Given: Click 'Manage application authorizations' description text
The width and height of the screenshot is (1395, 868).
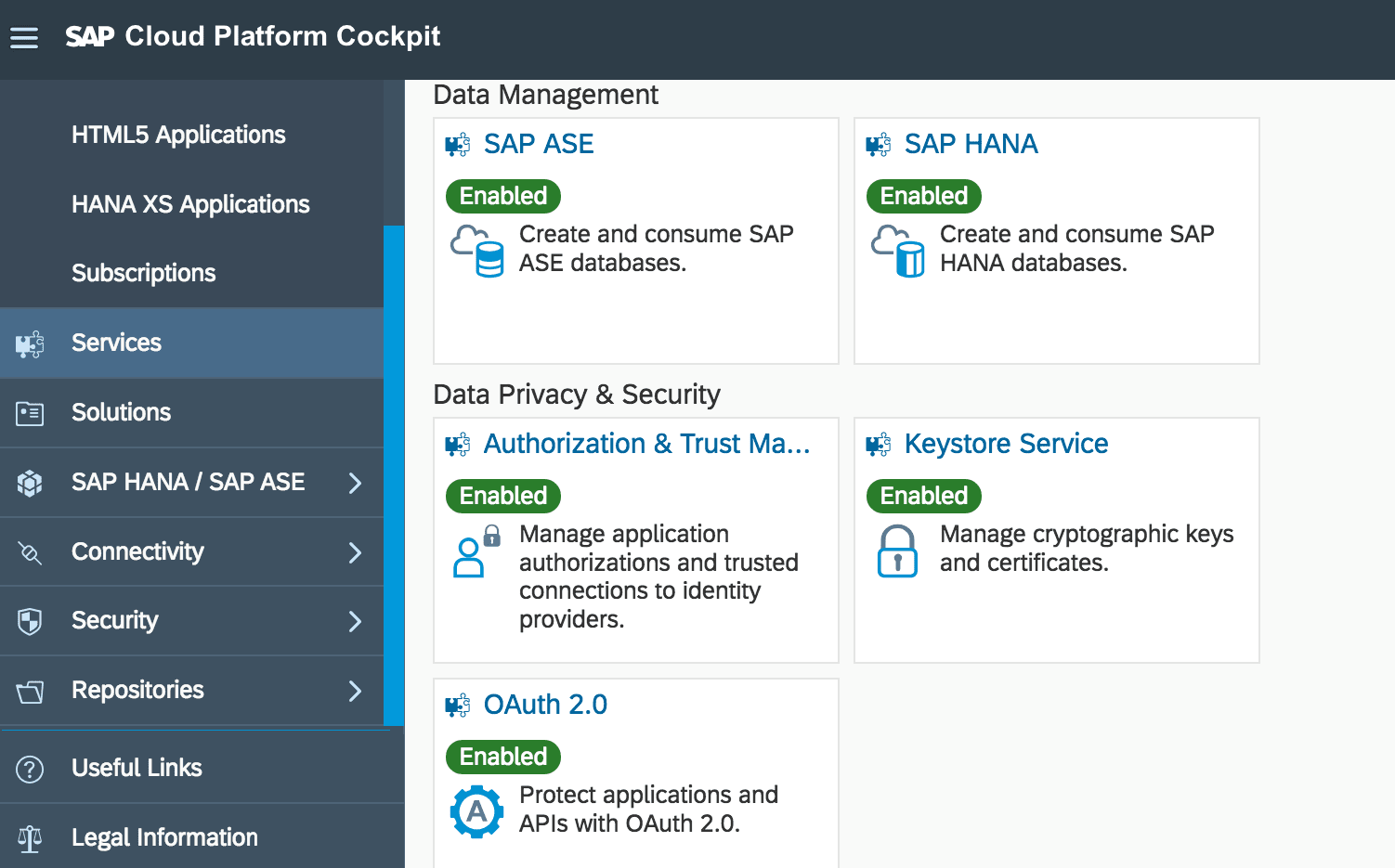Looking at the screenshot, I should (658, 577).
